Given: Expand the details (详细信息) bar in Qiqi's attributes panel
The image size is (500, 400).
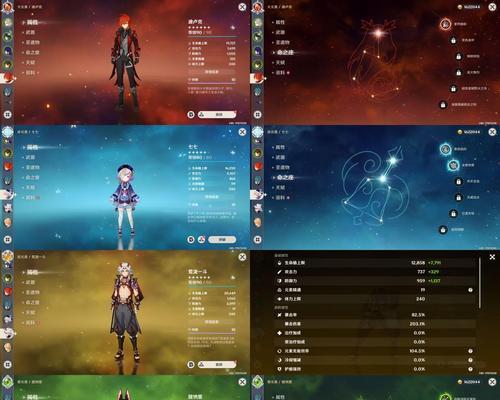Looking at the screenshot, I should pos(212,197).
